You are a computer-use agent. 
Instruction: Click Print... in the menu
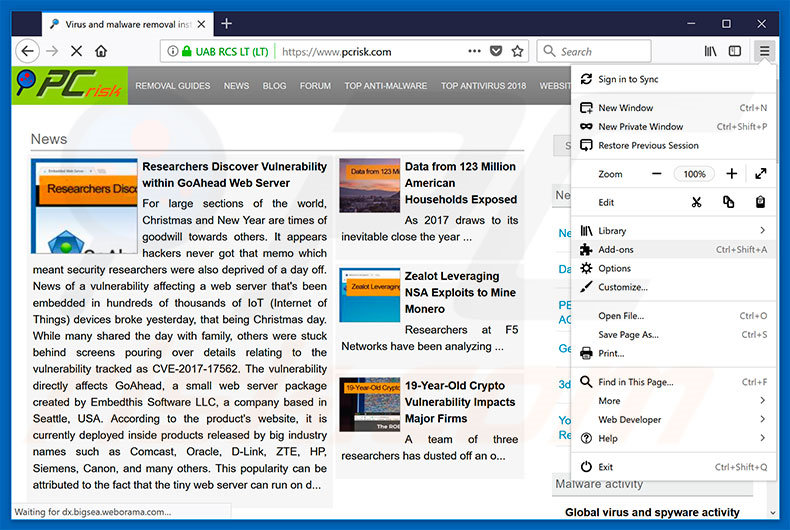tap(673, 354)
